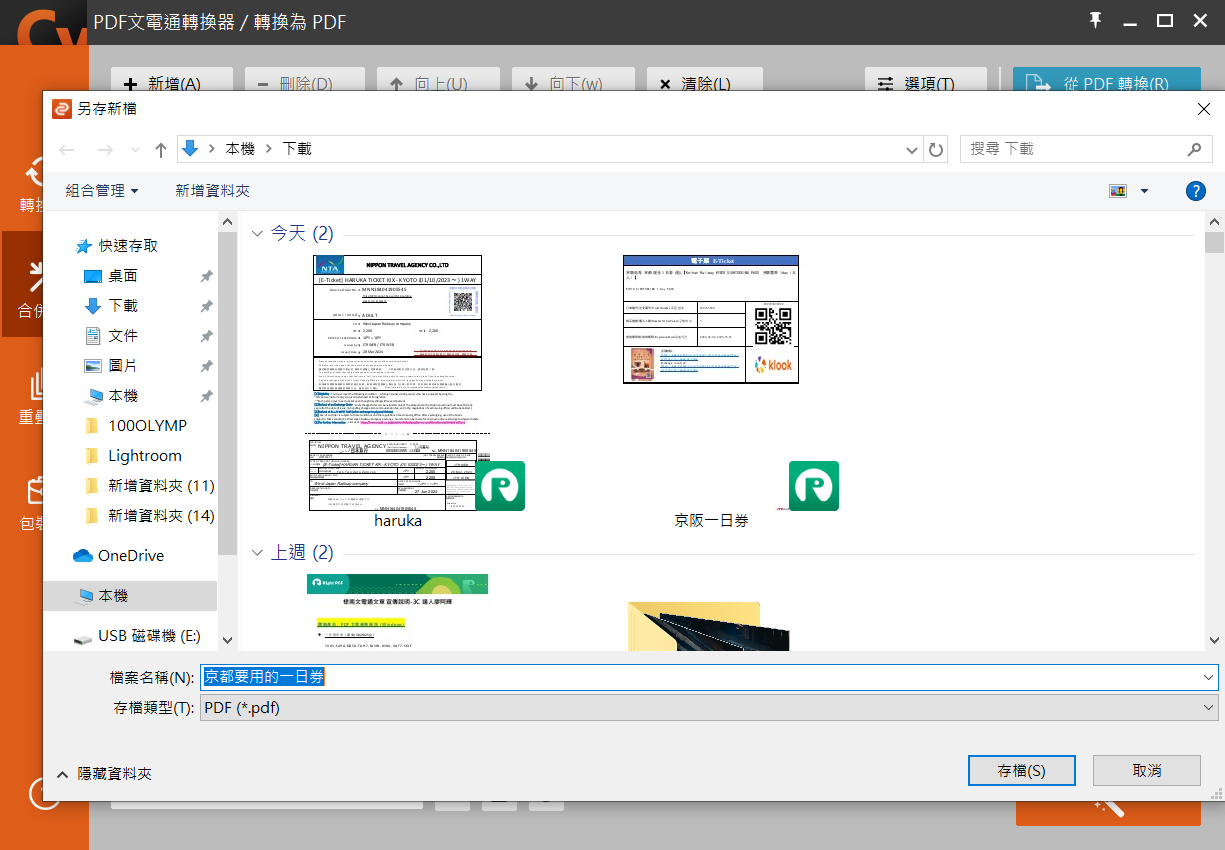
Task: Click the 取消 button
Action: pos(1146,770)
